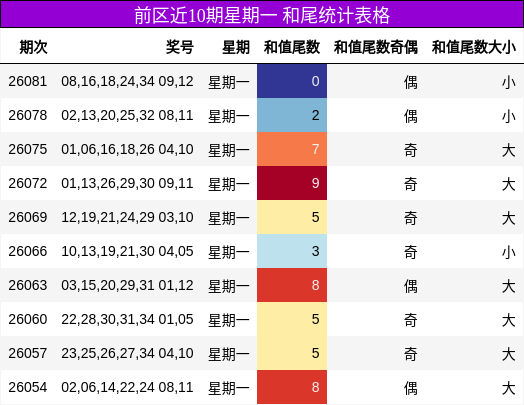Screen dimensions: 524x405
Task: Click numbers 02,13,20,25,32 08,11
Action: [127, 115]
